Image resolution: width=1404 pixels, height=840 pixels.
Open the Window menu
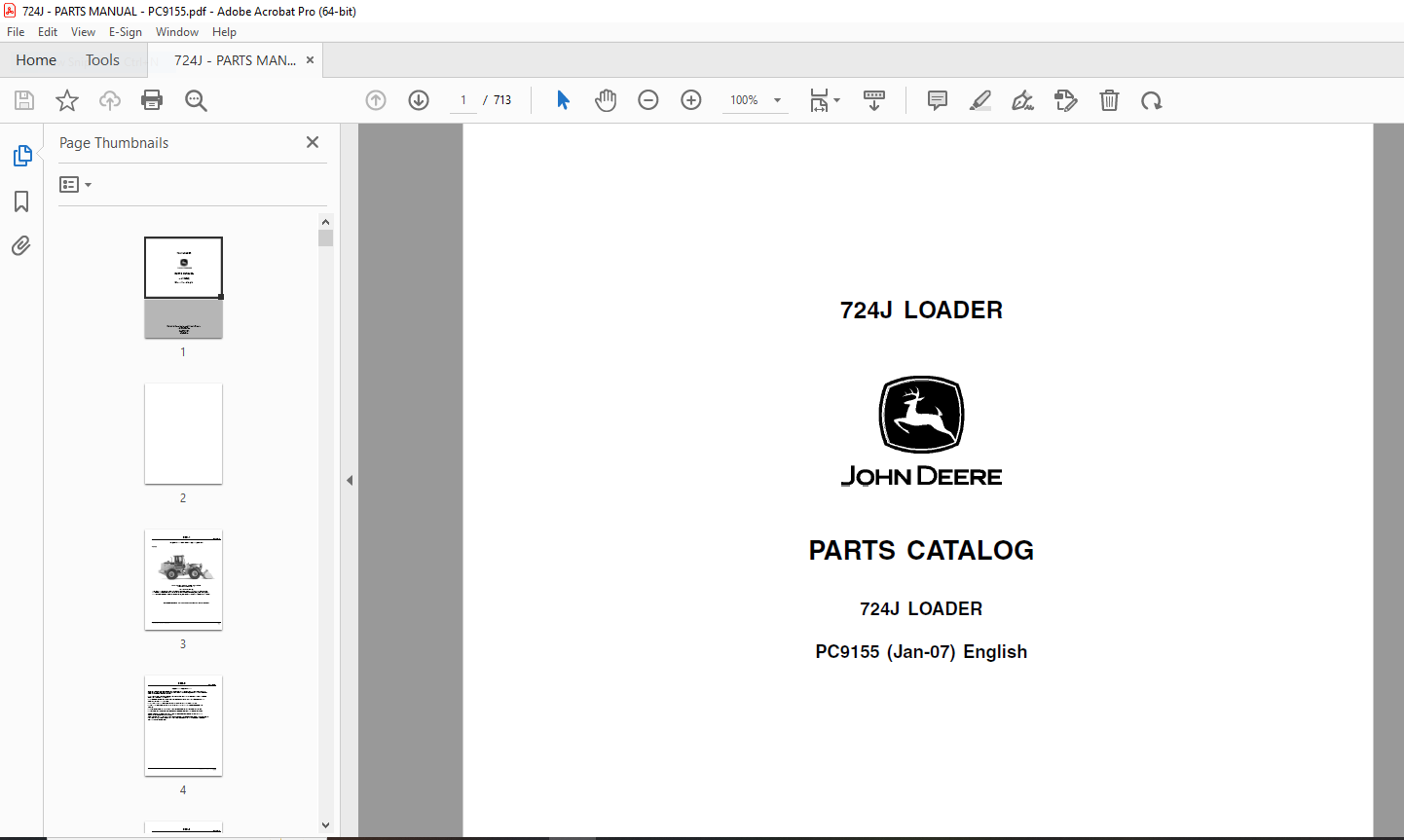coord(177,31)
